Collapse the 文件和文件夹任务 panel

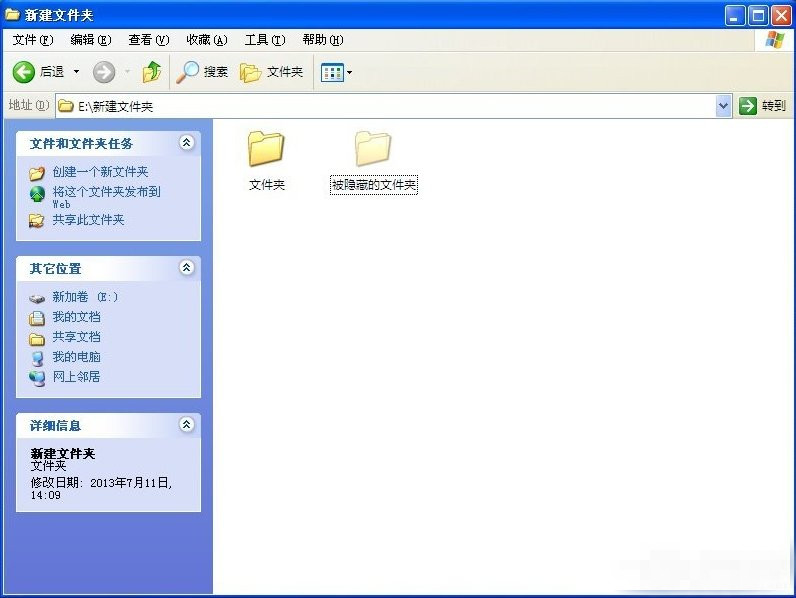point(186,143)
